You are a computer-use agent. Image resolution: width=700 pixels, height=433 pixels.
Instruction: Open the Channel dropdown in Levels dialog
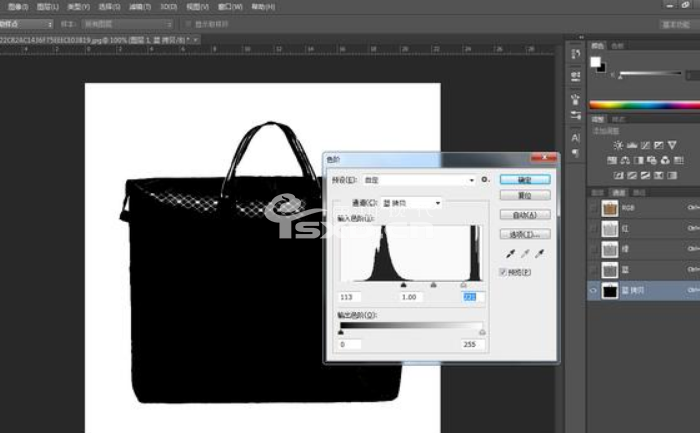411,203
